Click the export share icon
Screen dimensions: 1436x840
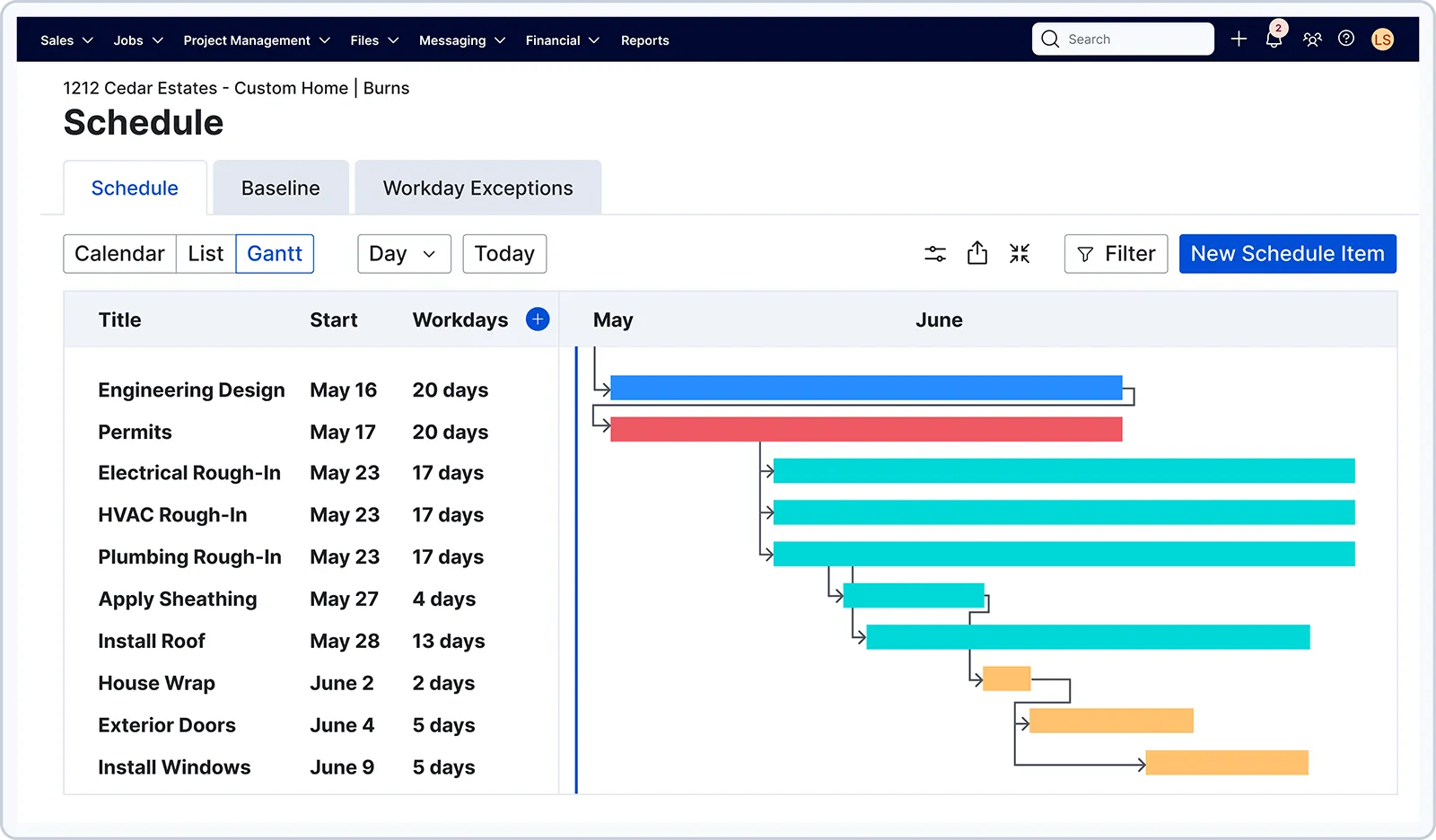pyautogui.click(x=977, y=254)
